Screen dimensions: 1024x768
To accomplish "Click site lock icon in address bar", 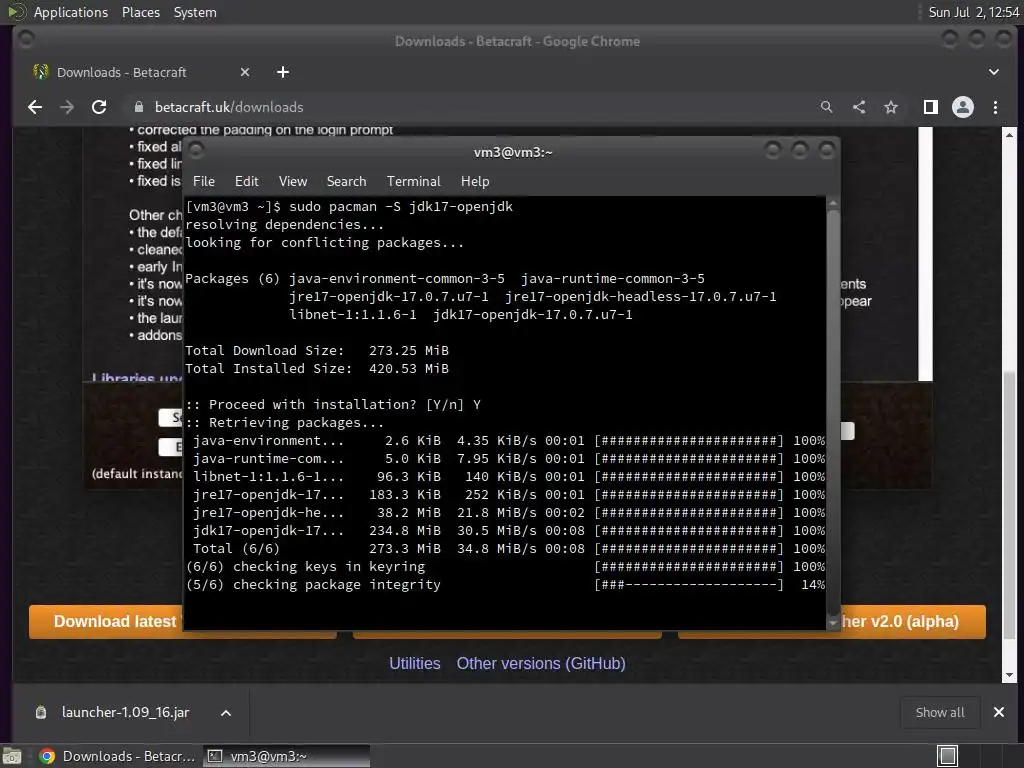I will coord(138,107).
